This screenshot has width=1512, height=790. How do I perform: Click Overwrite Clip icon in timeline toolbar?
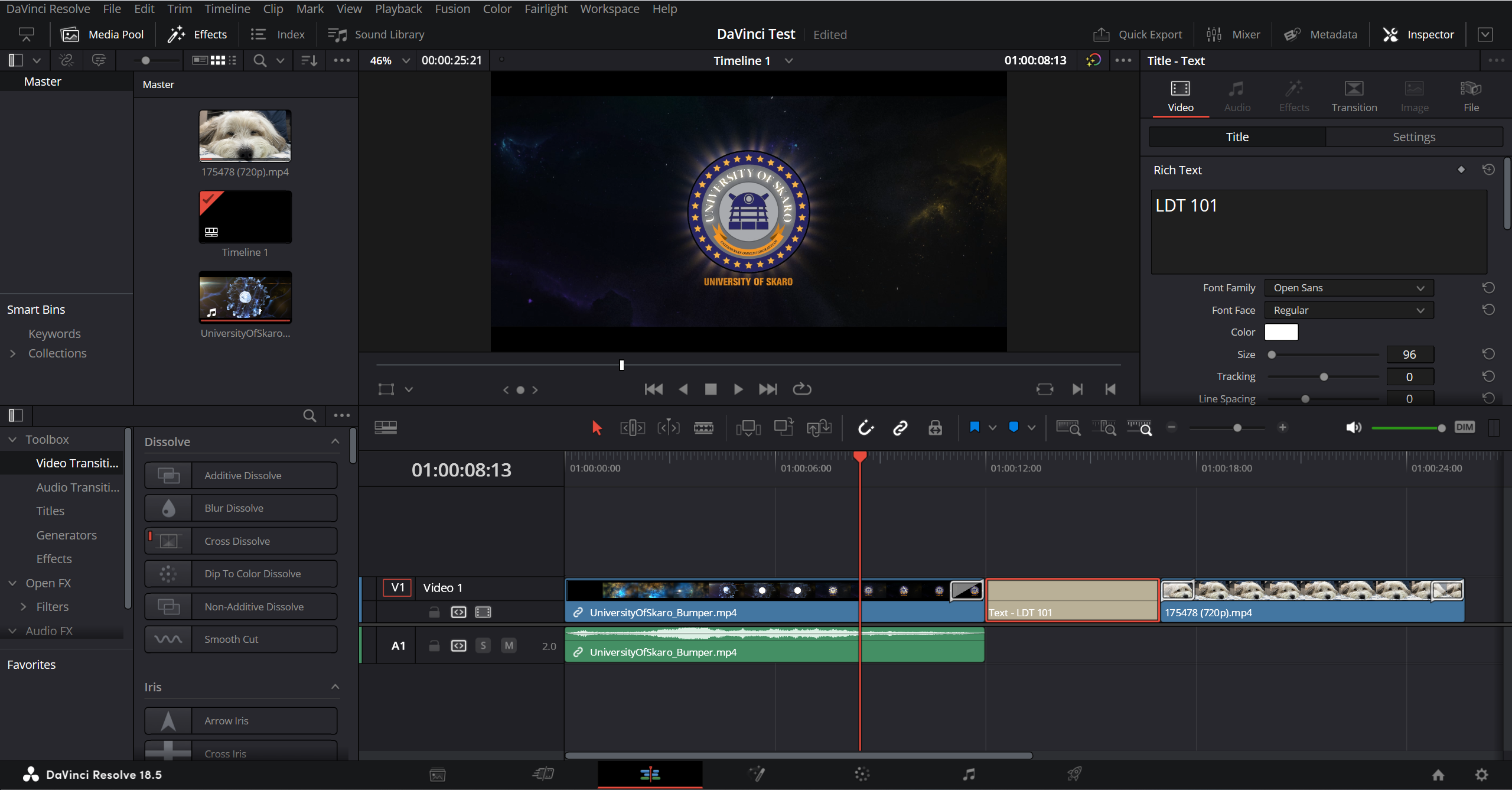784,428
